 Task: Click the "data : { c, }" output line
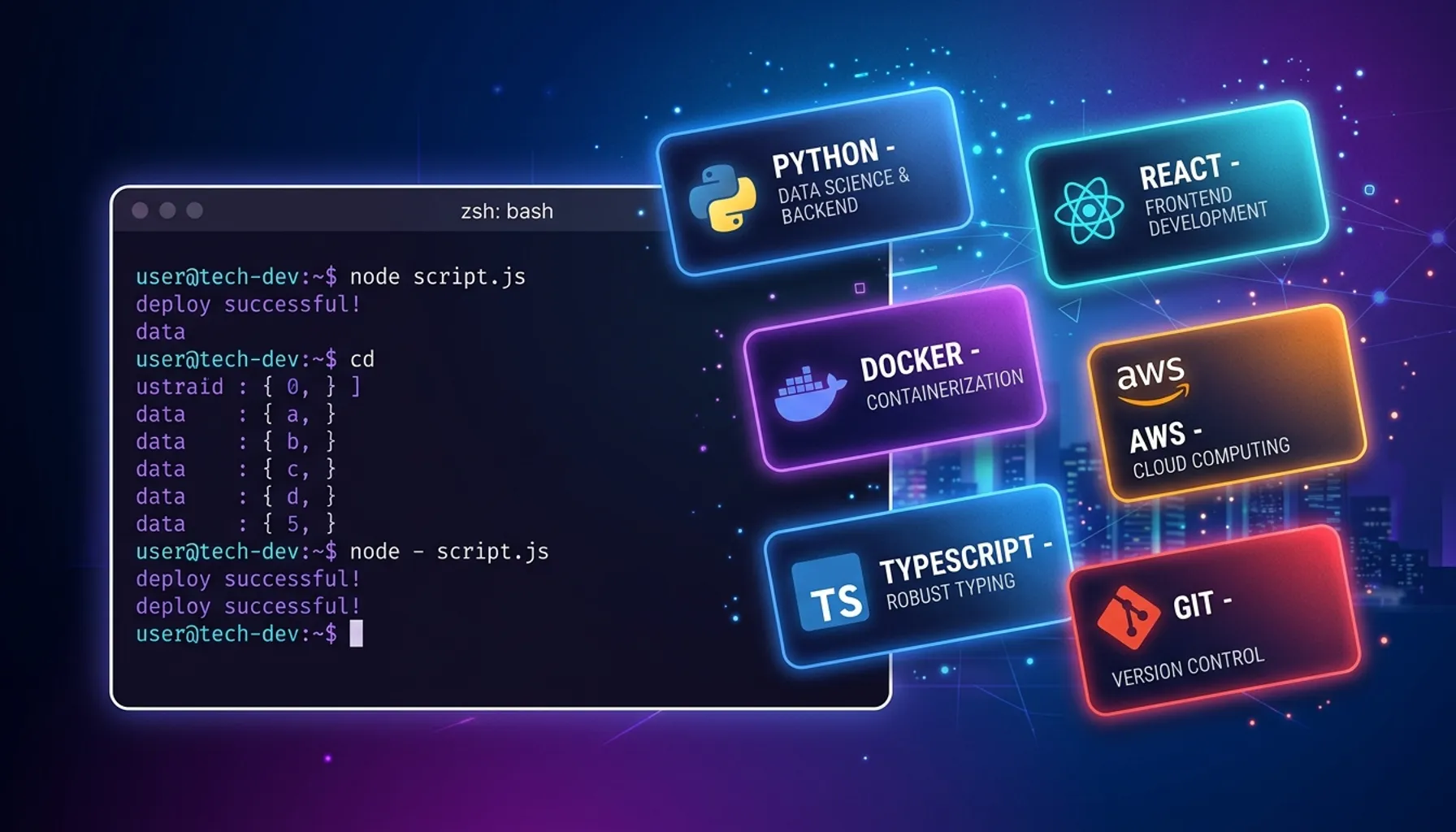click(x=236, y=470)
